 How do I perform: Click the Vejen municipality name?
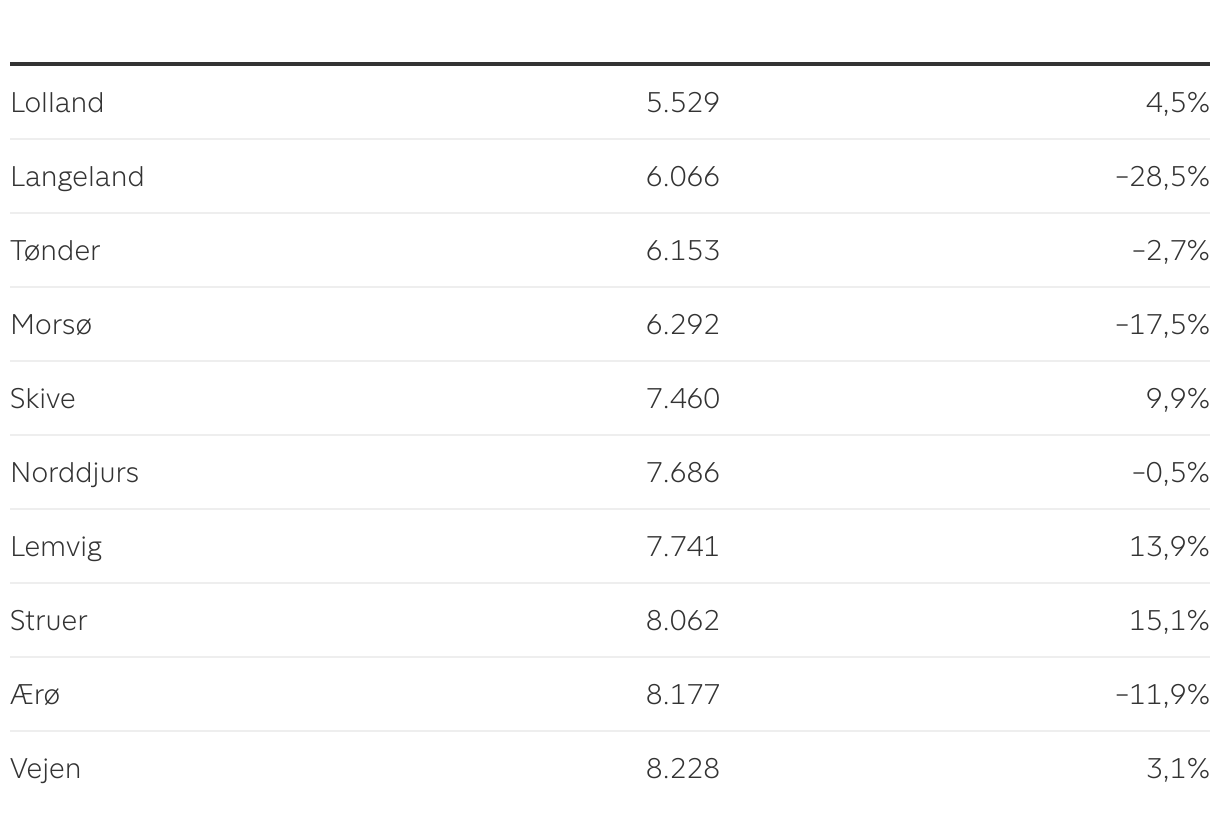point(45,768)
